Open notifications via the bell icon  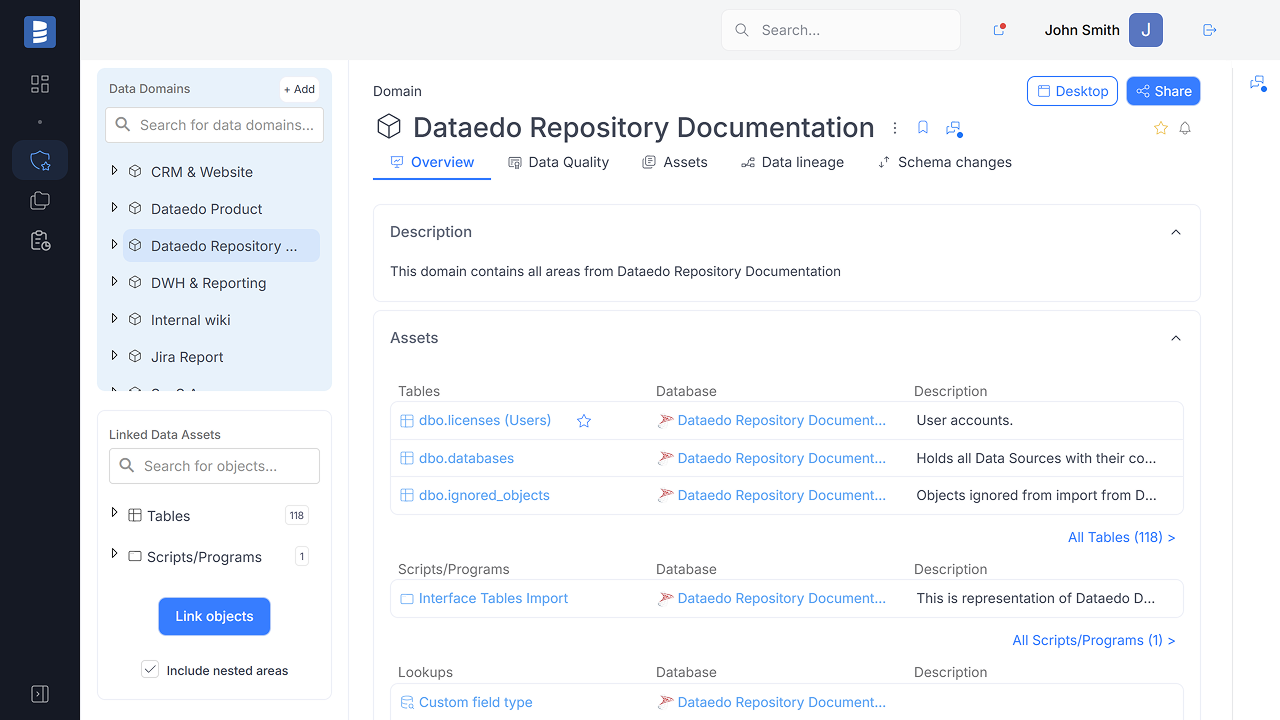tap(1186, 128)
